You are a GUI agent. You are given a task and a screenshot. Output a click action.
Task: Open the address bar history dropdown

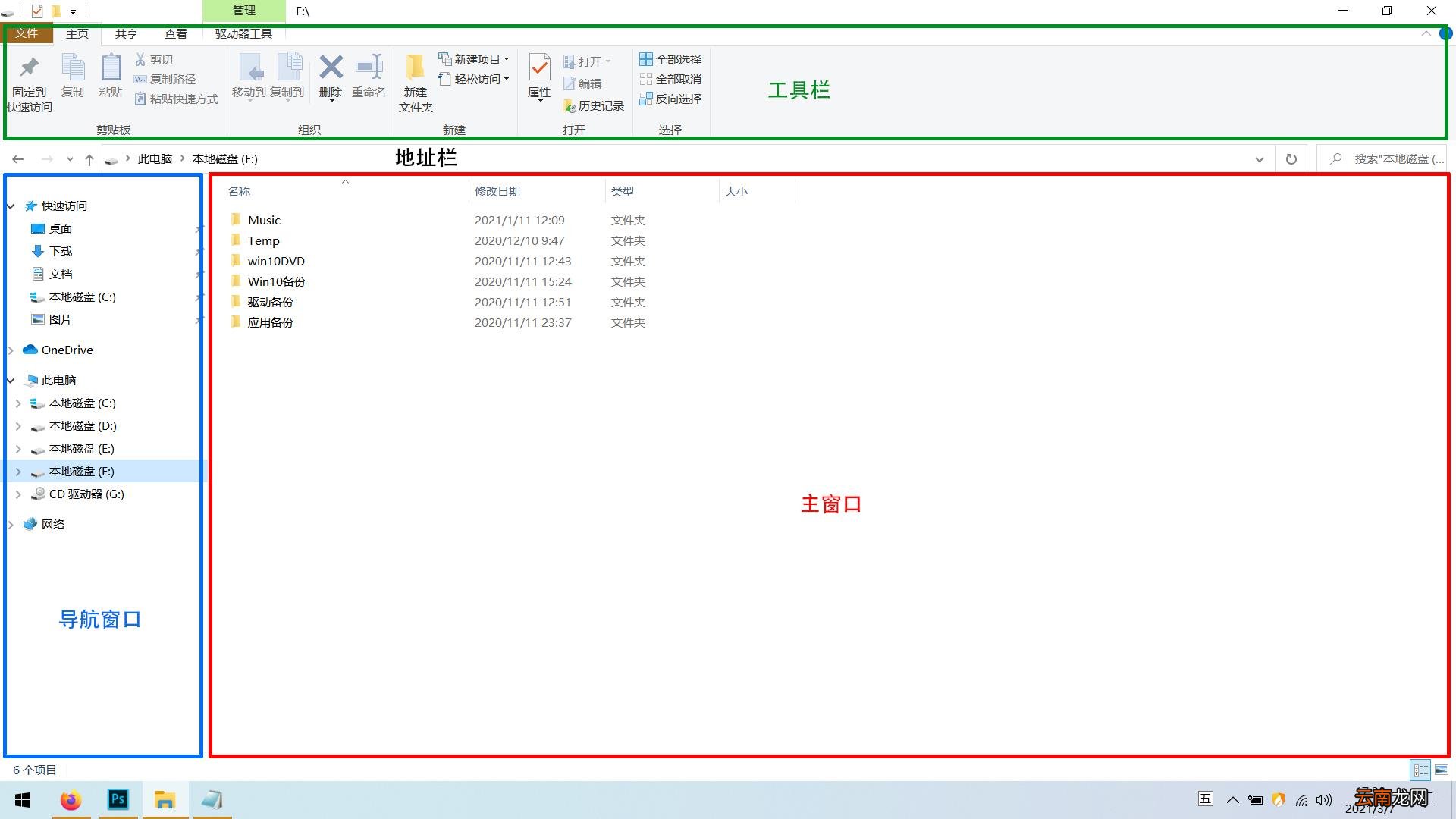coord(1259,159)
